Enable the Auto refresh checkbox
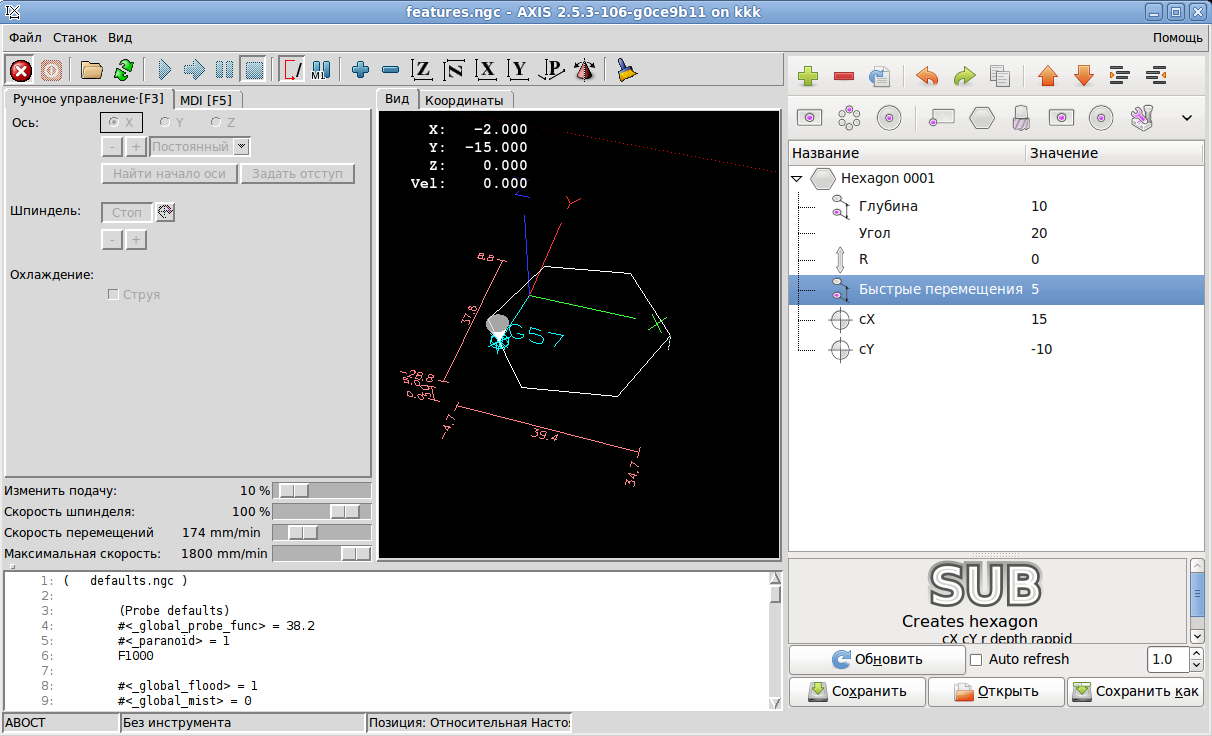 tap(976, 660)
